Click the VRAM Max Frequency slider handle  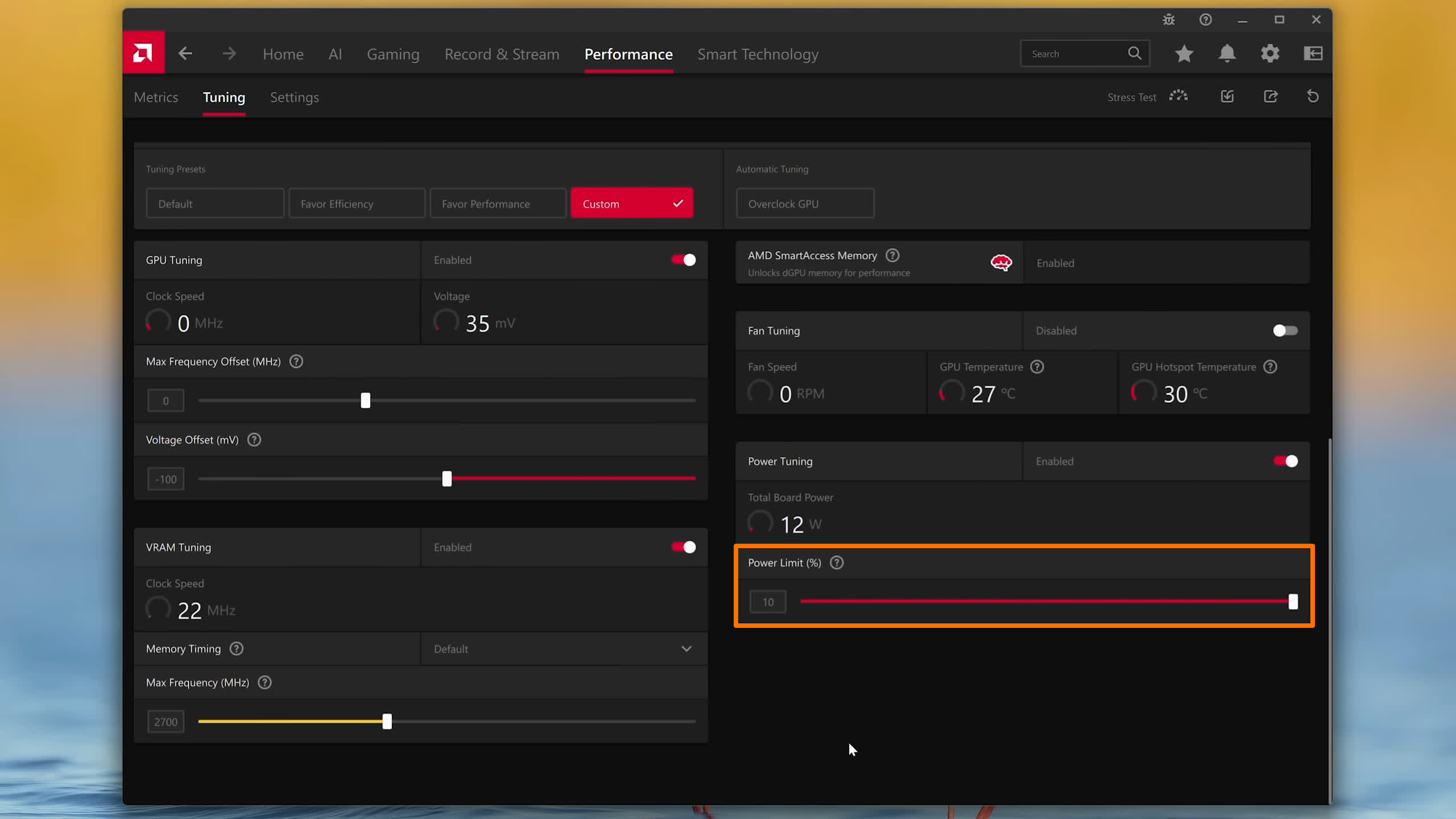click(387, 722)
